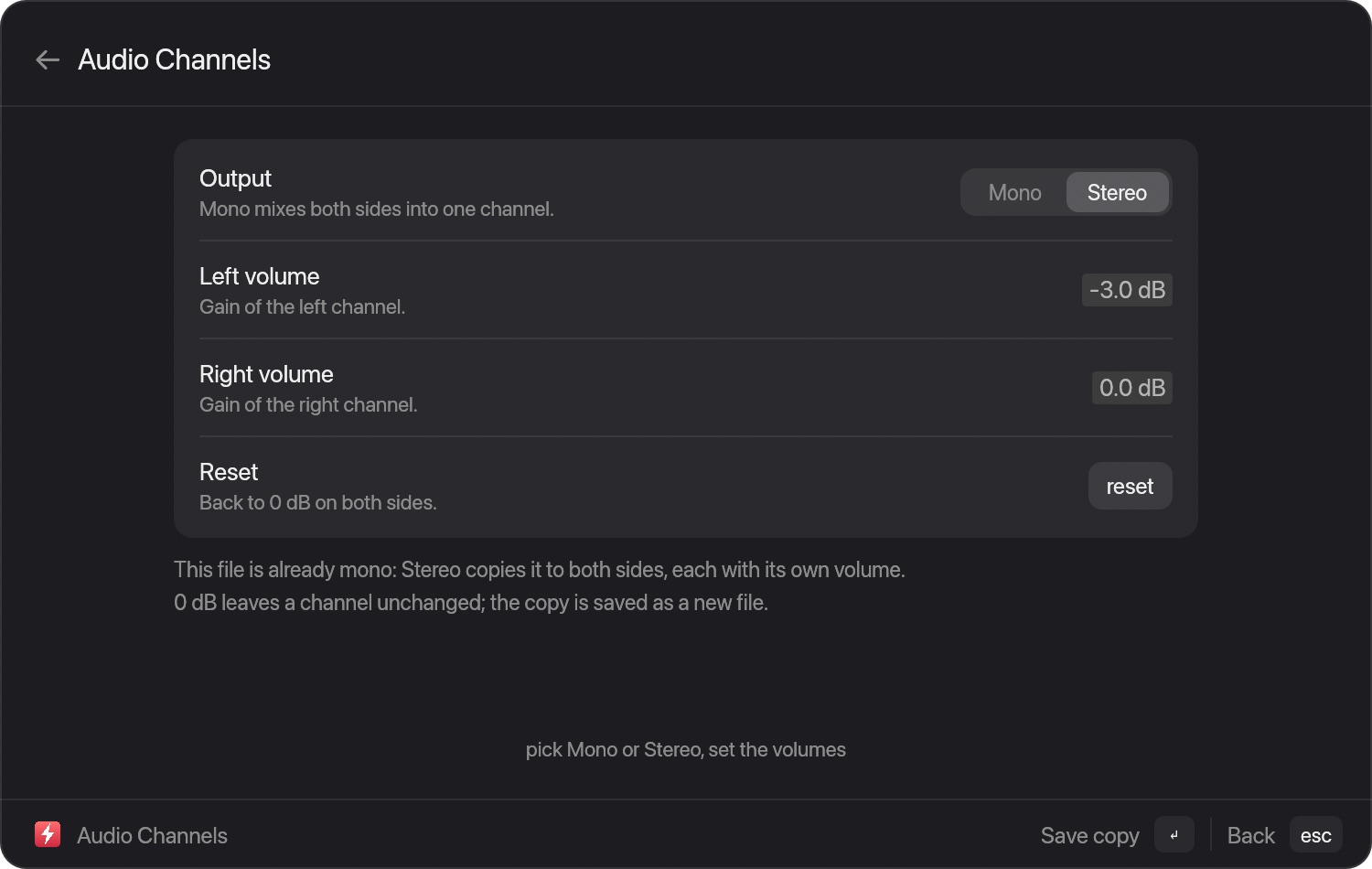
Task: Click the 'Output' row label
Action: coord(235,178)
